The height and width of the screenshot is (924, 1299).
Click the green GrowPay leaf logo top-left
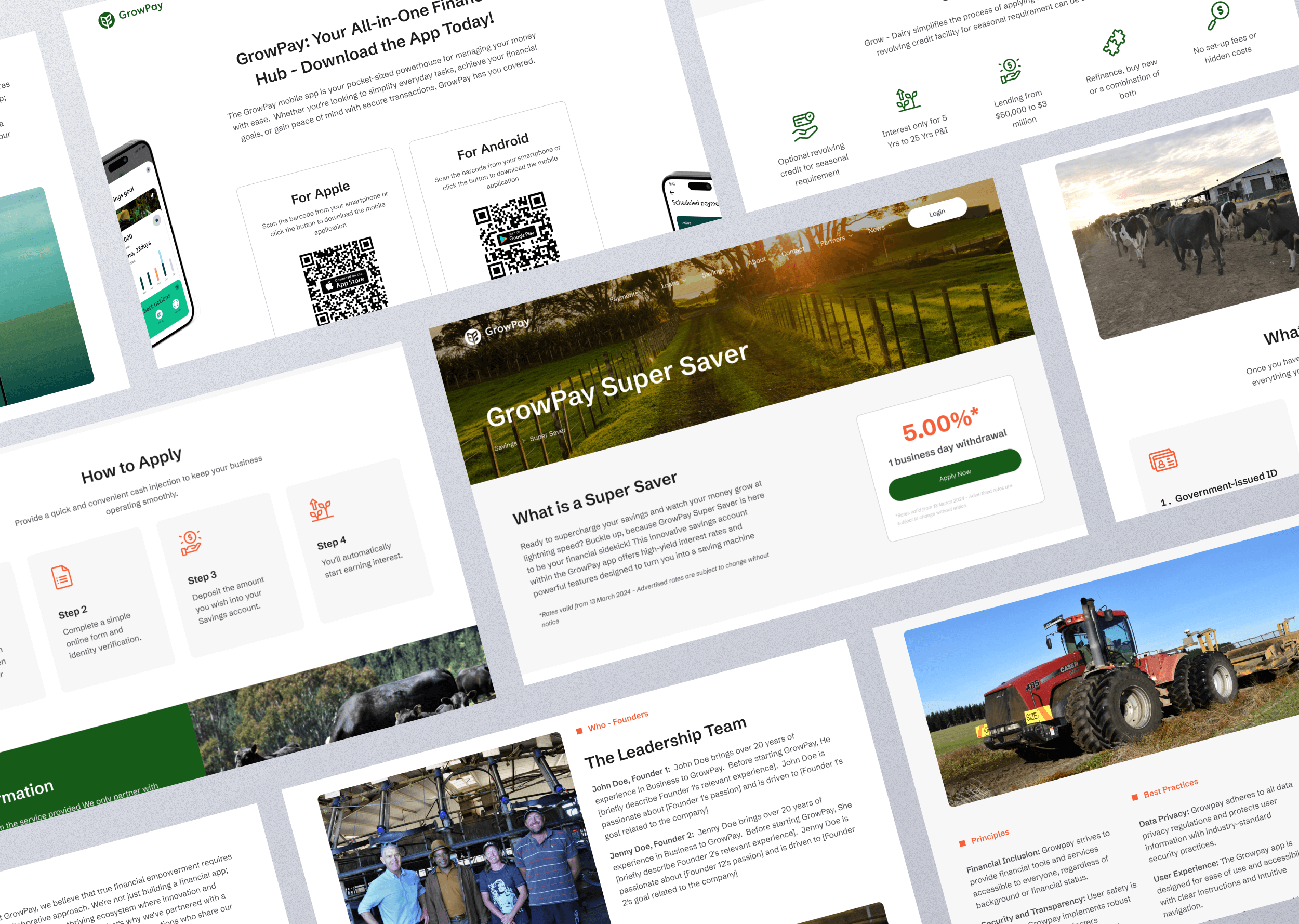pyautogui.click(x=107, y=20)
